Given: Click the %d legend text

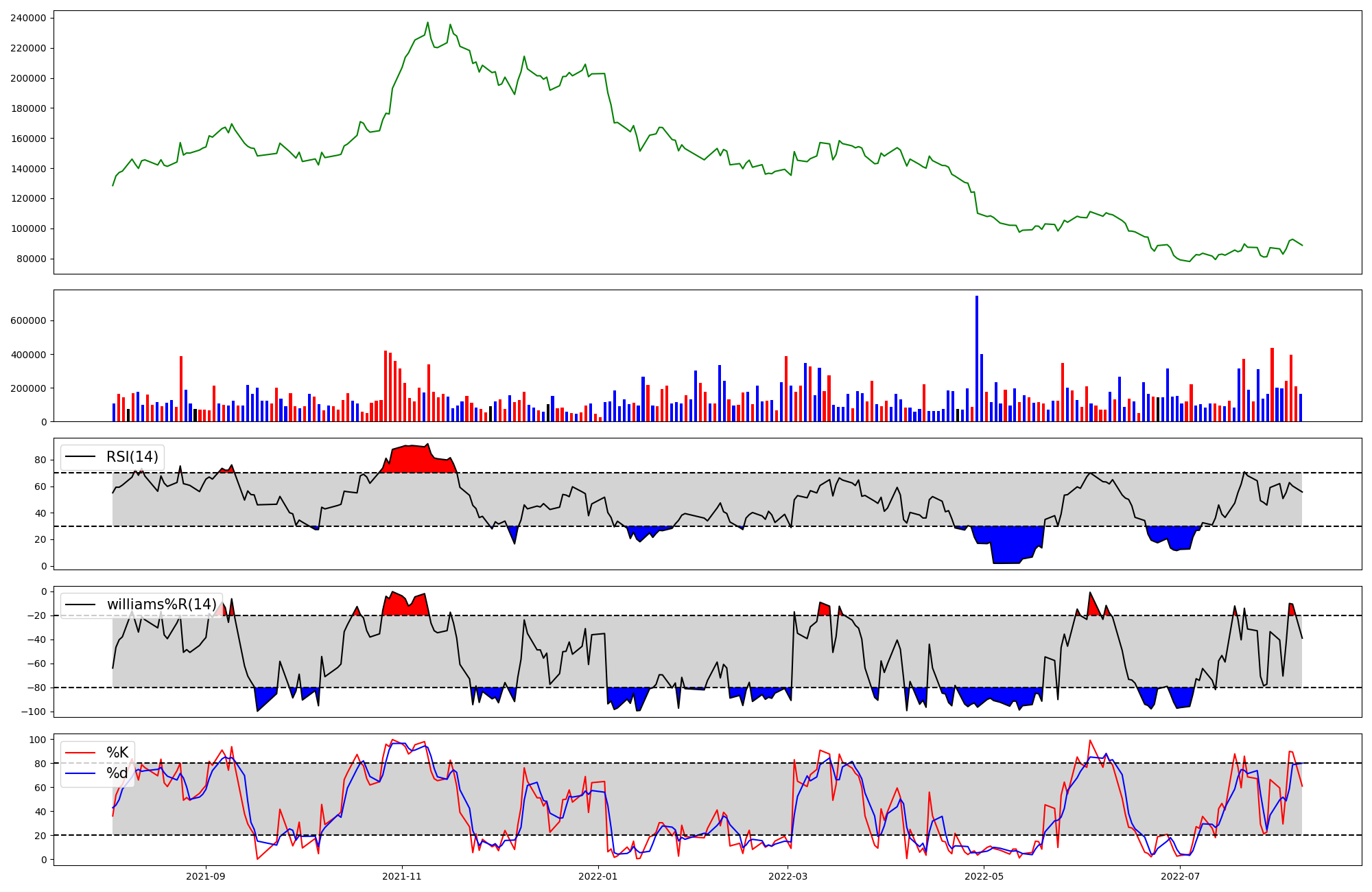Looking at the screenshot, I should tap(117, 773).
